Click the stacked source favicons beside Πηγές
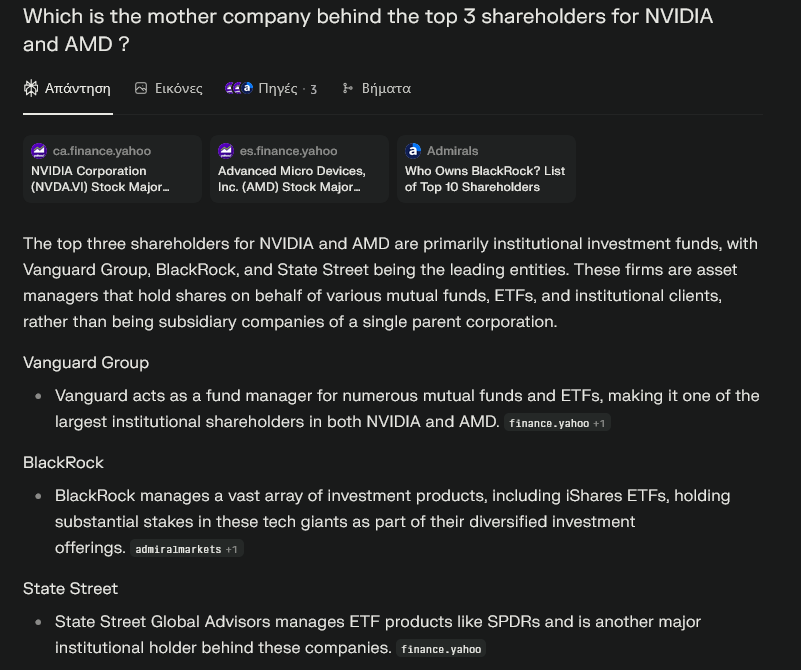 click(x=239, y=88)
